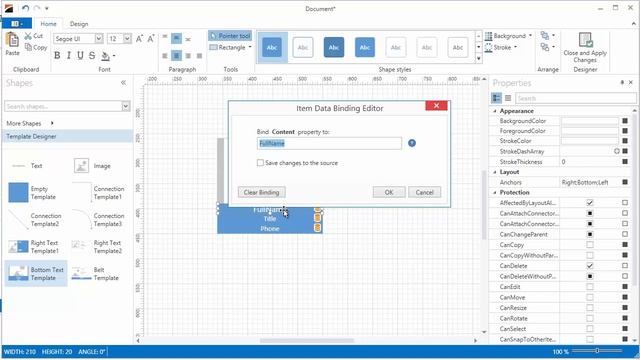Check the CanEdit checkbox

coord(590,287)
